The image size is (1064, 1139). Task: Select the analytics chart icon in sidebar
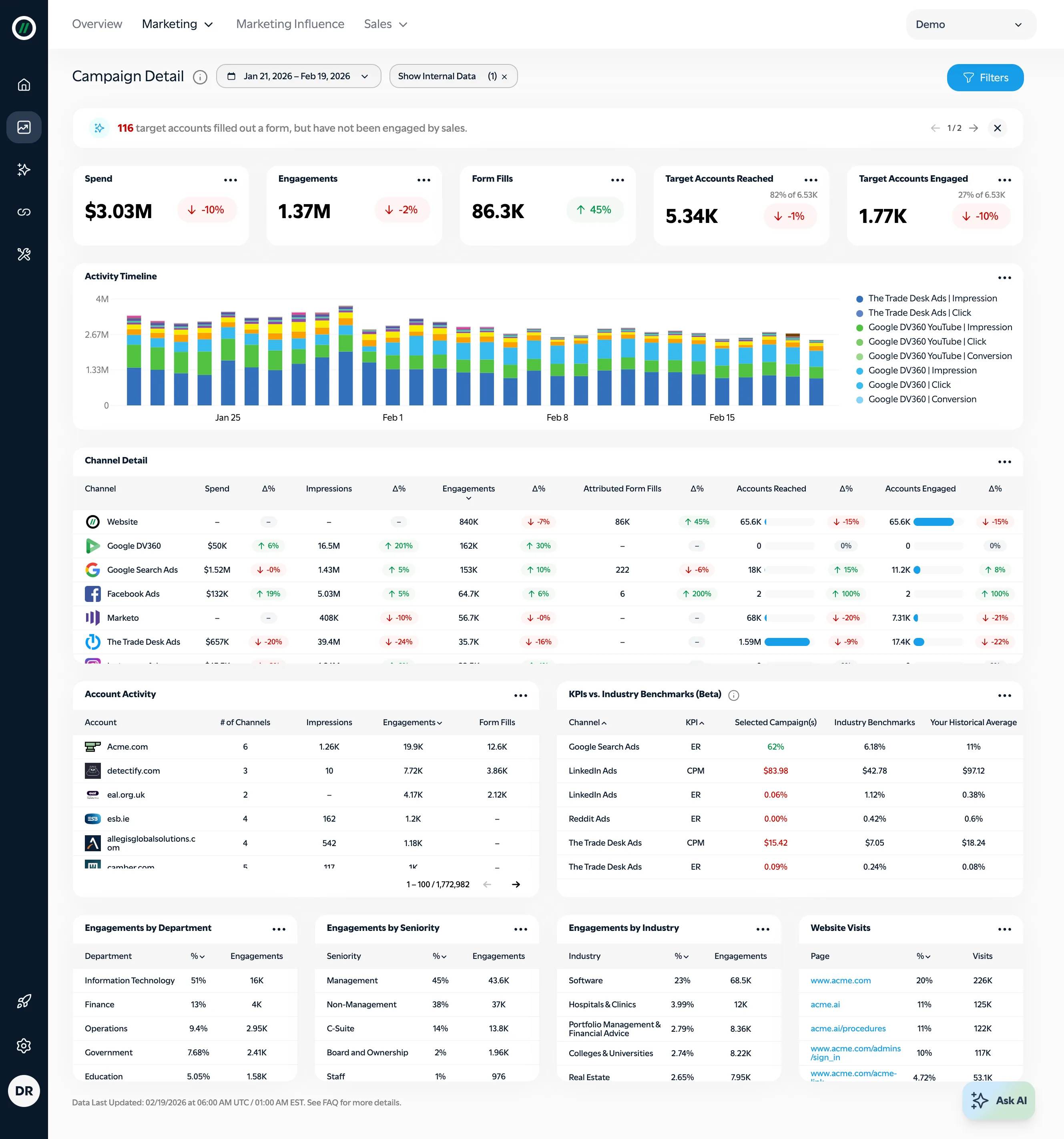(x=24, y=127)
